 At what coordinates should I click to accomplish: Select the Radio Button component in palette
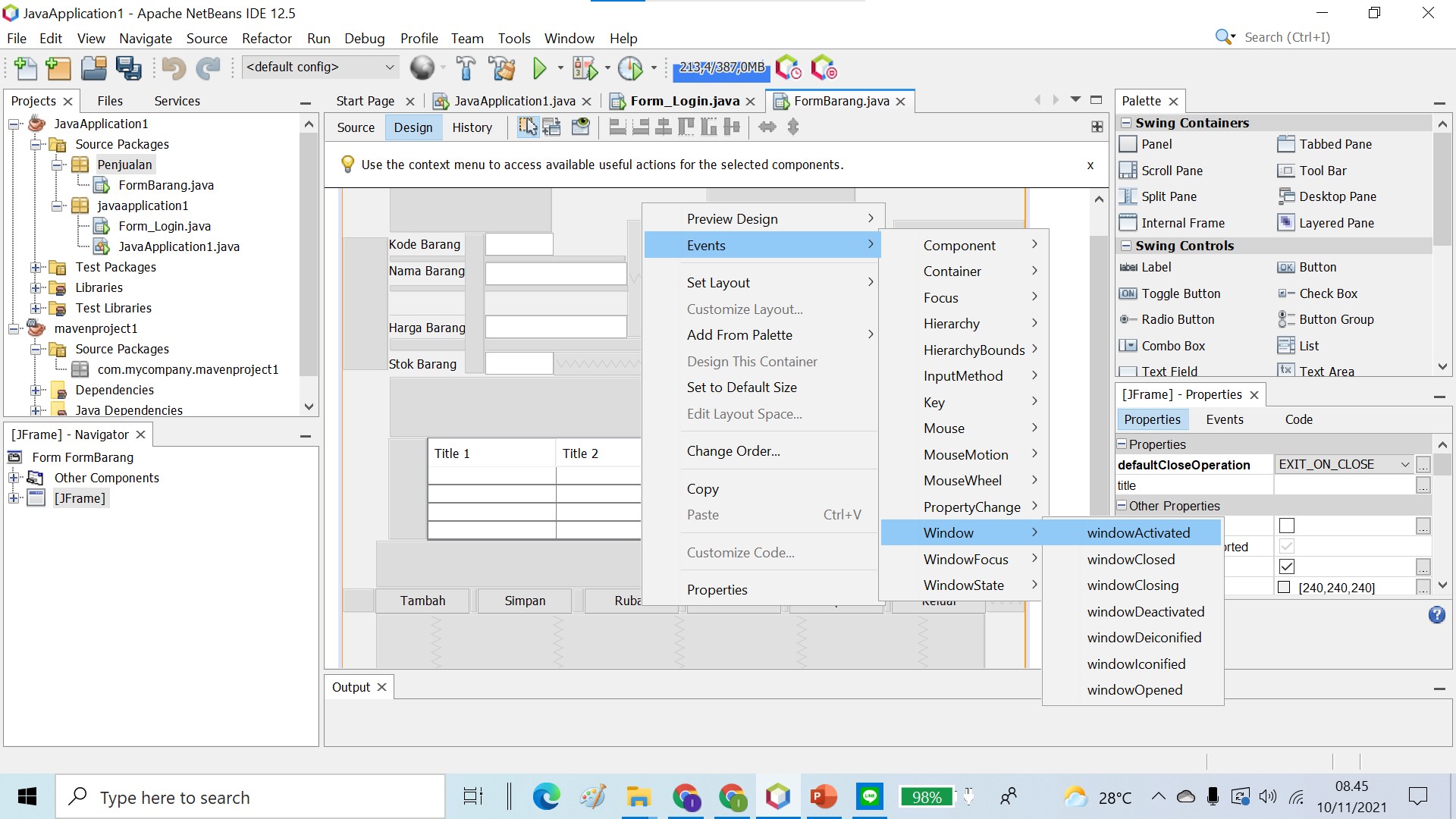point(1177,319)
